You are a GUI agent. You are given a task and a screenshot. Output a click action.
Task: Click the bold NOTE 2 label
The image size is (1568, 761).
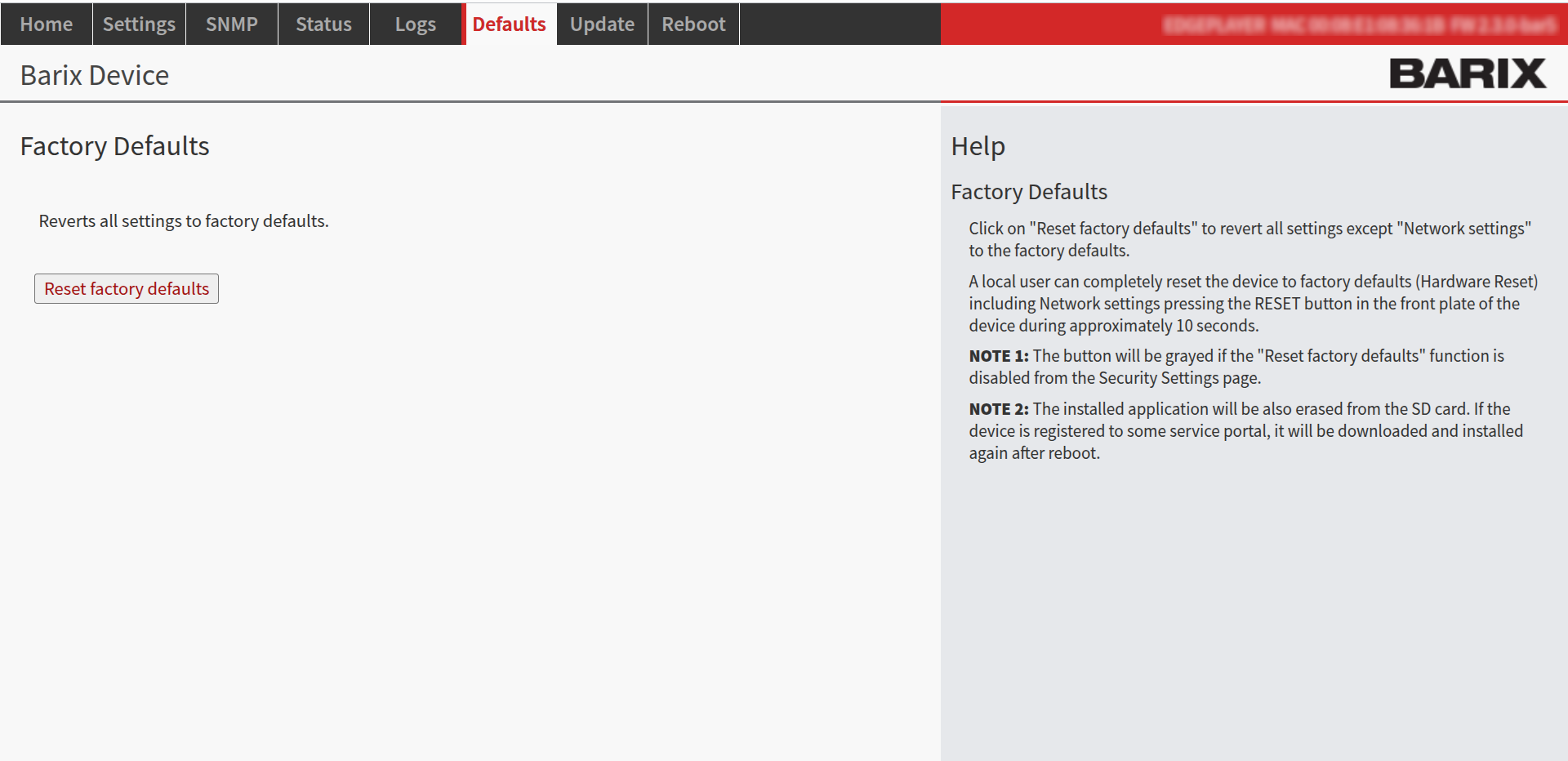[998, 409]
